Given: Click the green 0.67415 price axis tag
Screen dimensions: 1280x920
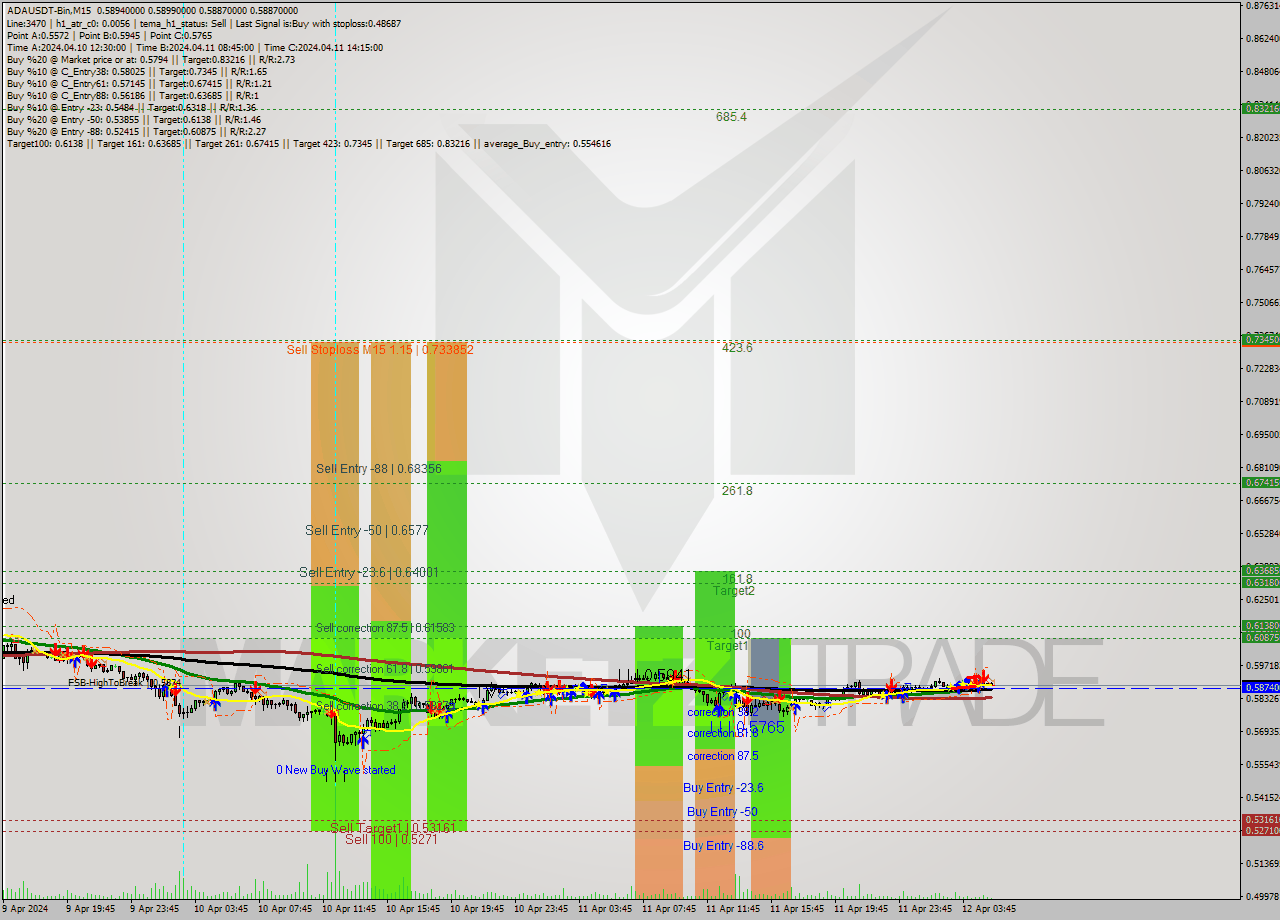Looking at the screenshot, I should click(1260, 483).
